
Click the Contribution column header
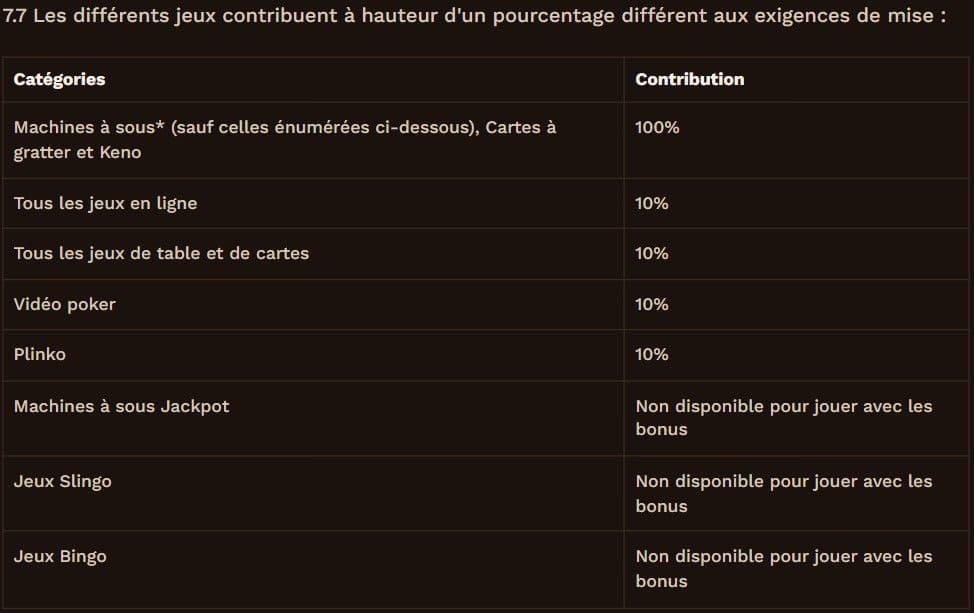pyautogui.click(x=690, y=79)
